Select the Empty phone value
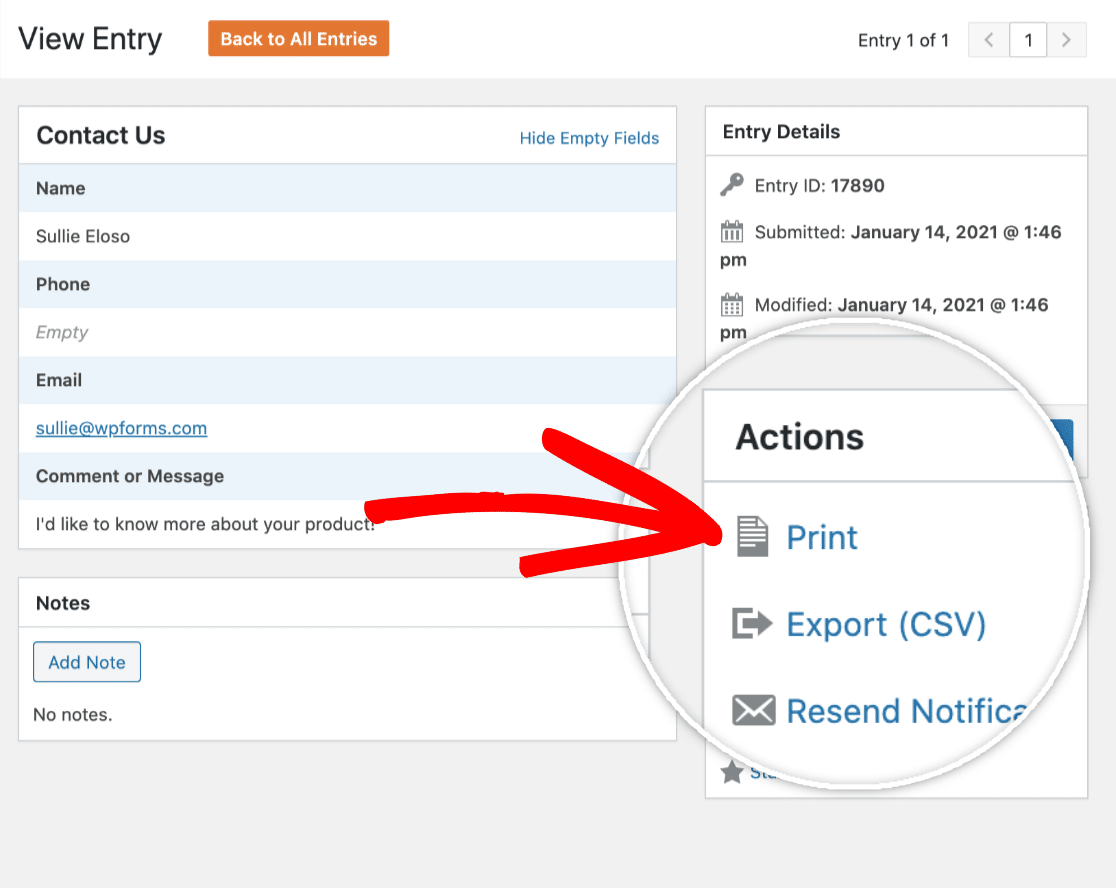1116x888 pixels. [62, 332]
